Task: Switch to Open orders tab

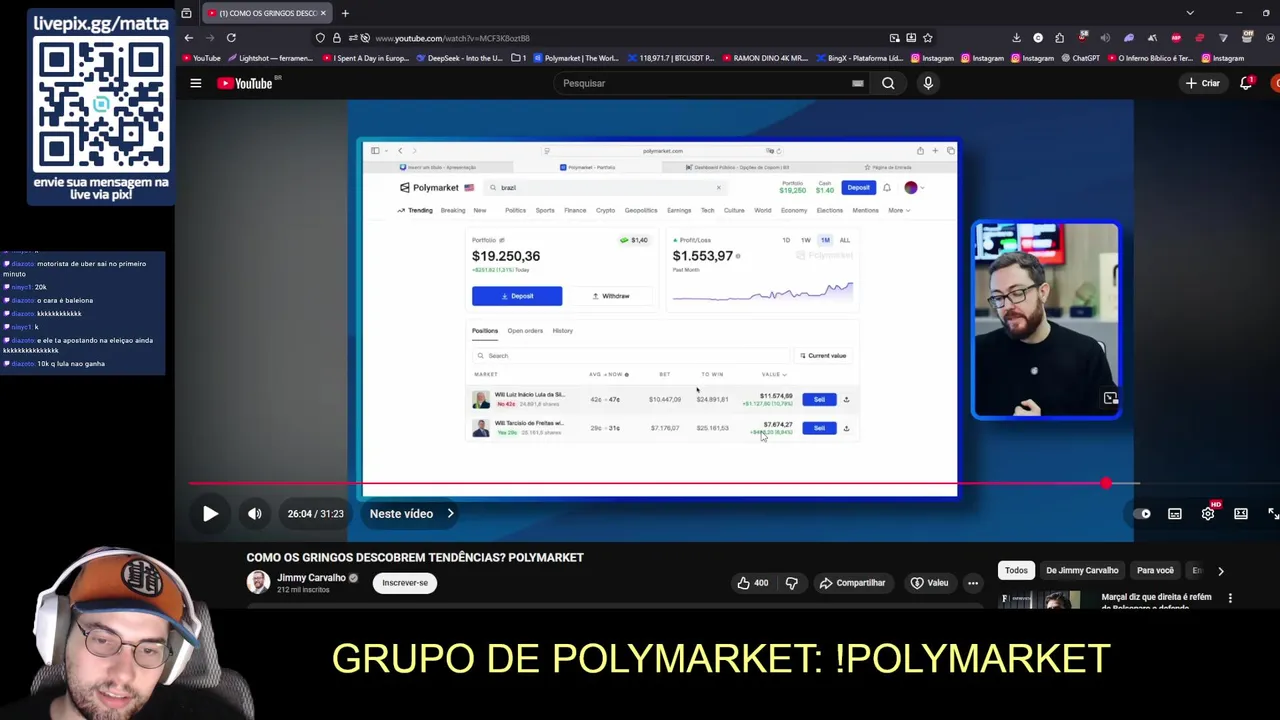Action: tap(525, 331)
